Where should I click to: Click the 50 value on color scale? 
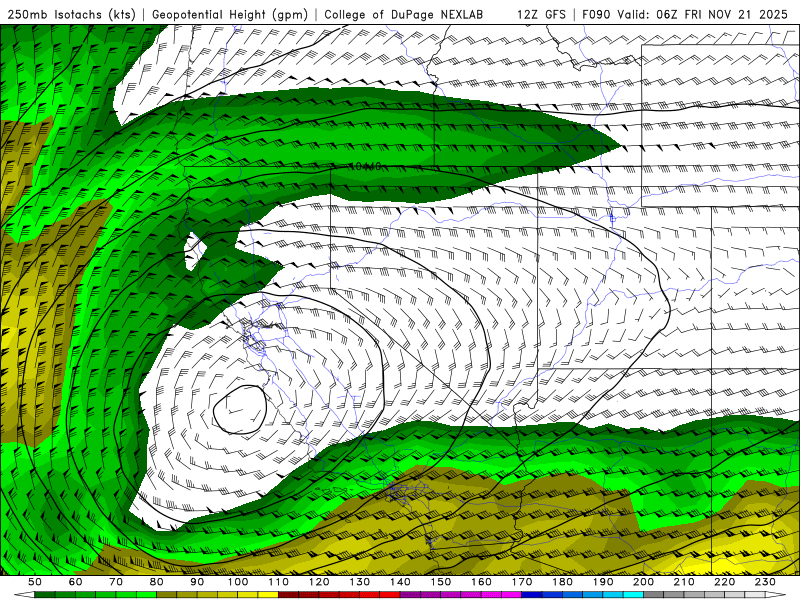[35, 582]
